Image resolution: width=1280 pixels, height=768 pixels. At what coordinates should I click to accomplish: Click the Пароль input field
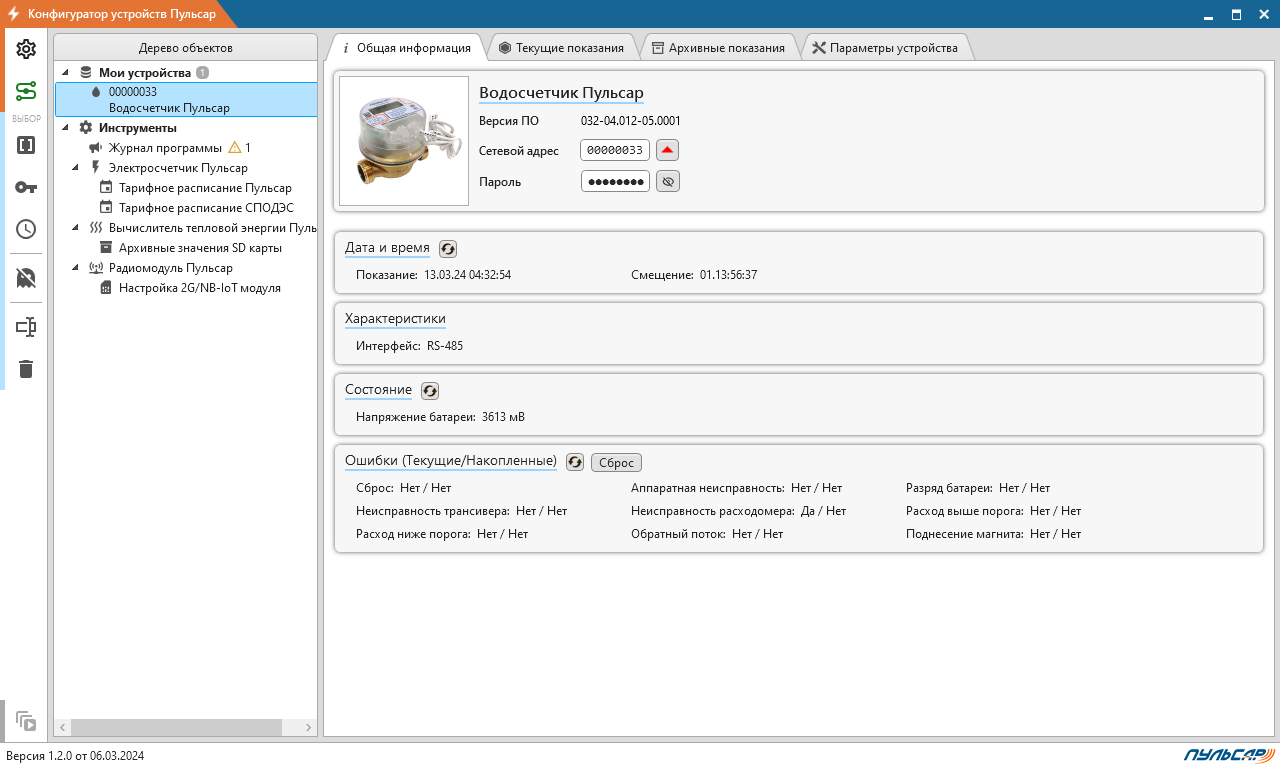[x=615, y=181]
